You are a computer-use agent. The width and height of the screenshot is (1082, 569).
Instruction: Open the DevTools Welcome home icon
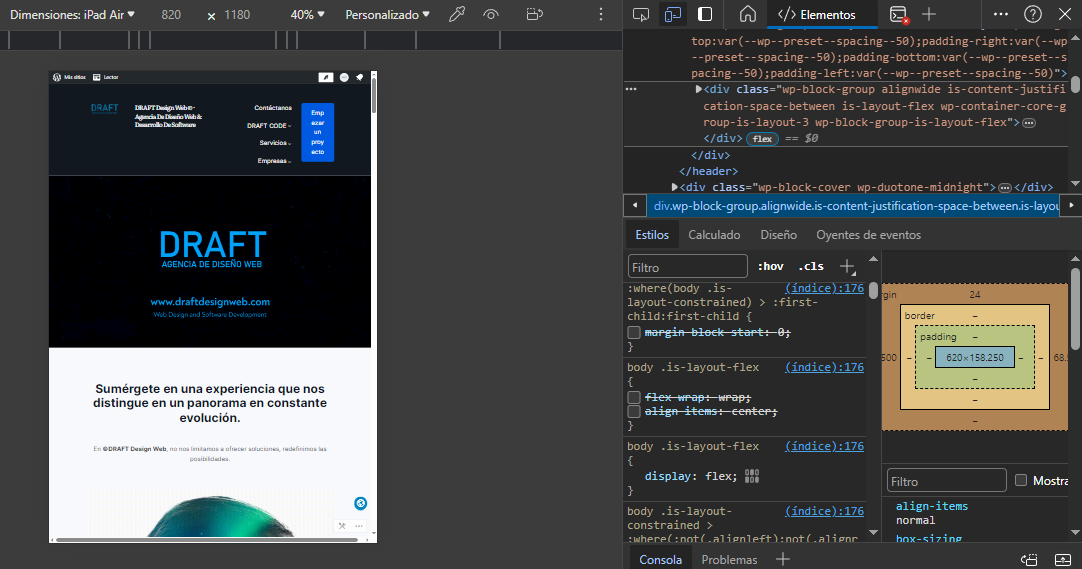tap(747, 14)
